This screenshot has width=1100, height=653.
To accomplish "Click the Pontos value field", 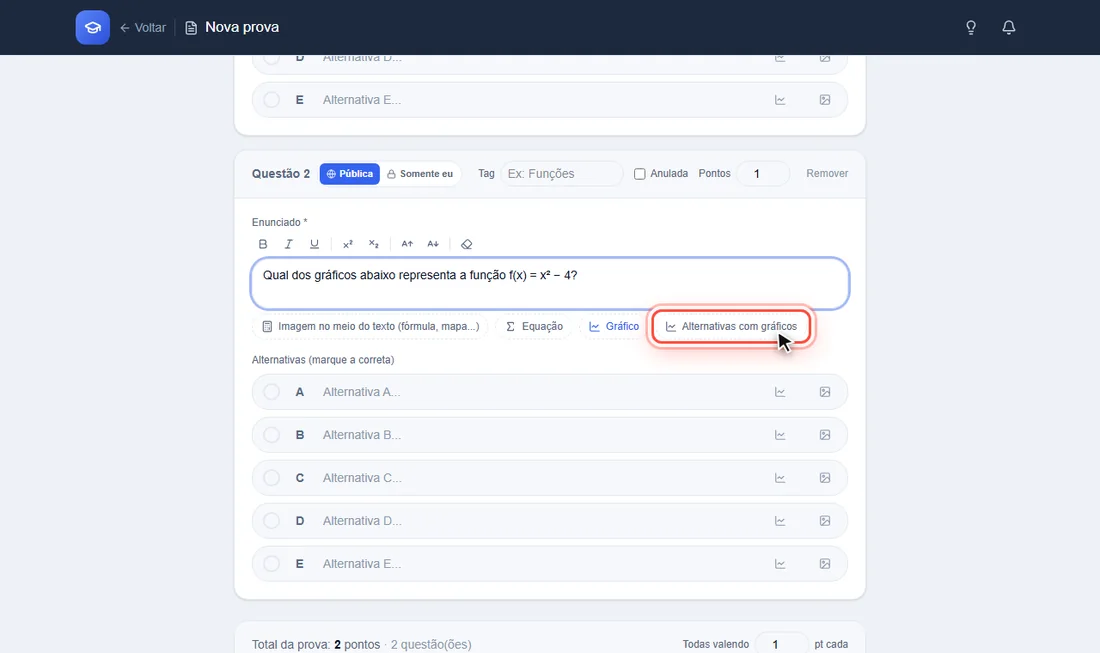I will [763, 174].
